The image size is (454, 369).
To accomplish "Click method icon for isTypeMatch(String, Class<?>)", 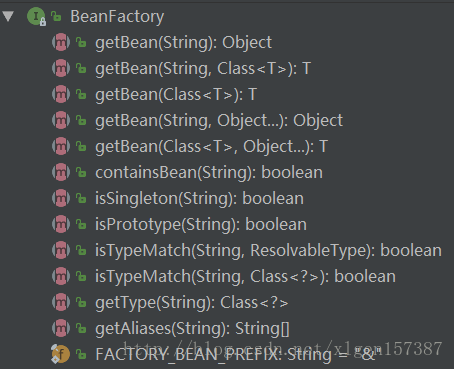I will [61, 276].
